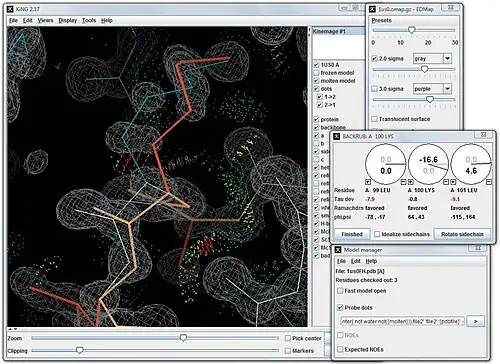The width and height of the screenshot is (500, 364).
Task: Click the minus button beside the A 99 LEU dial
Action: [x=403, y=182]
